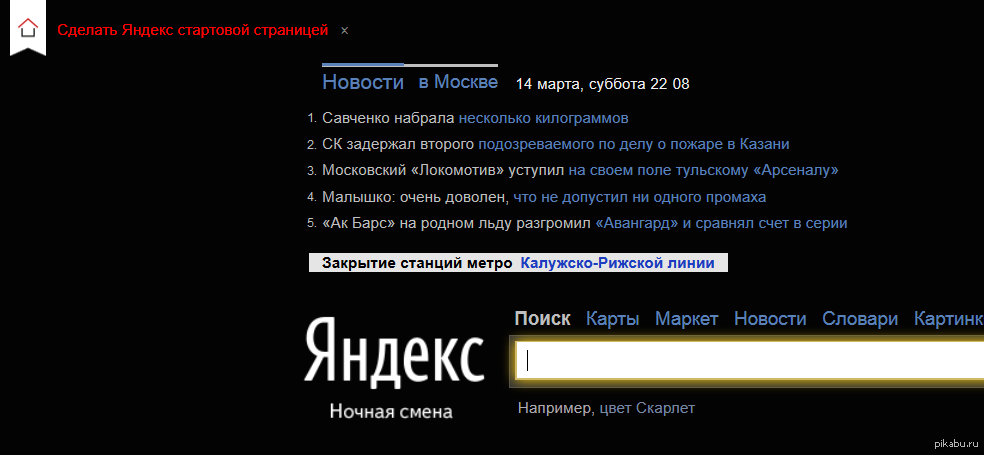The height and width of the screenshot is (455, 984).
Task: Click the red home bookmark icon
Action: click(28, 28)
